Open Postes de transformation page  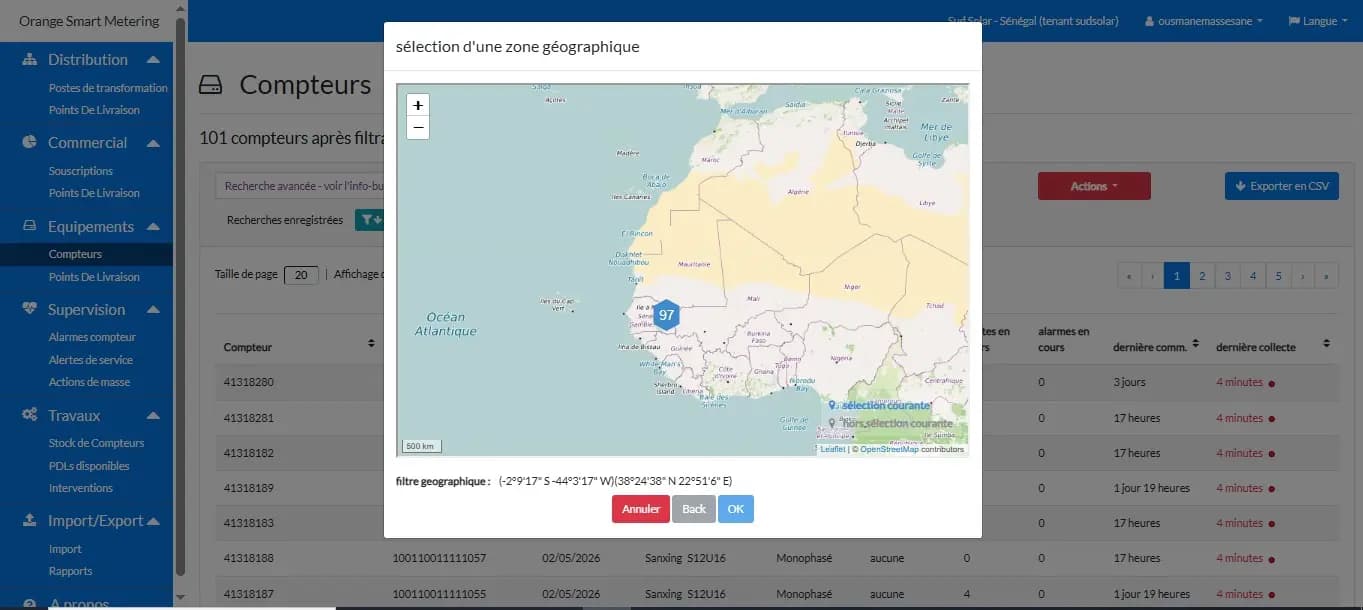pyautogui.click(x=108, y=88)
